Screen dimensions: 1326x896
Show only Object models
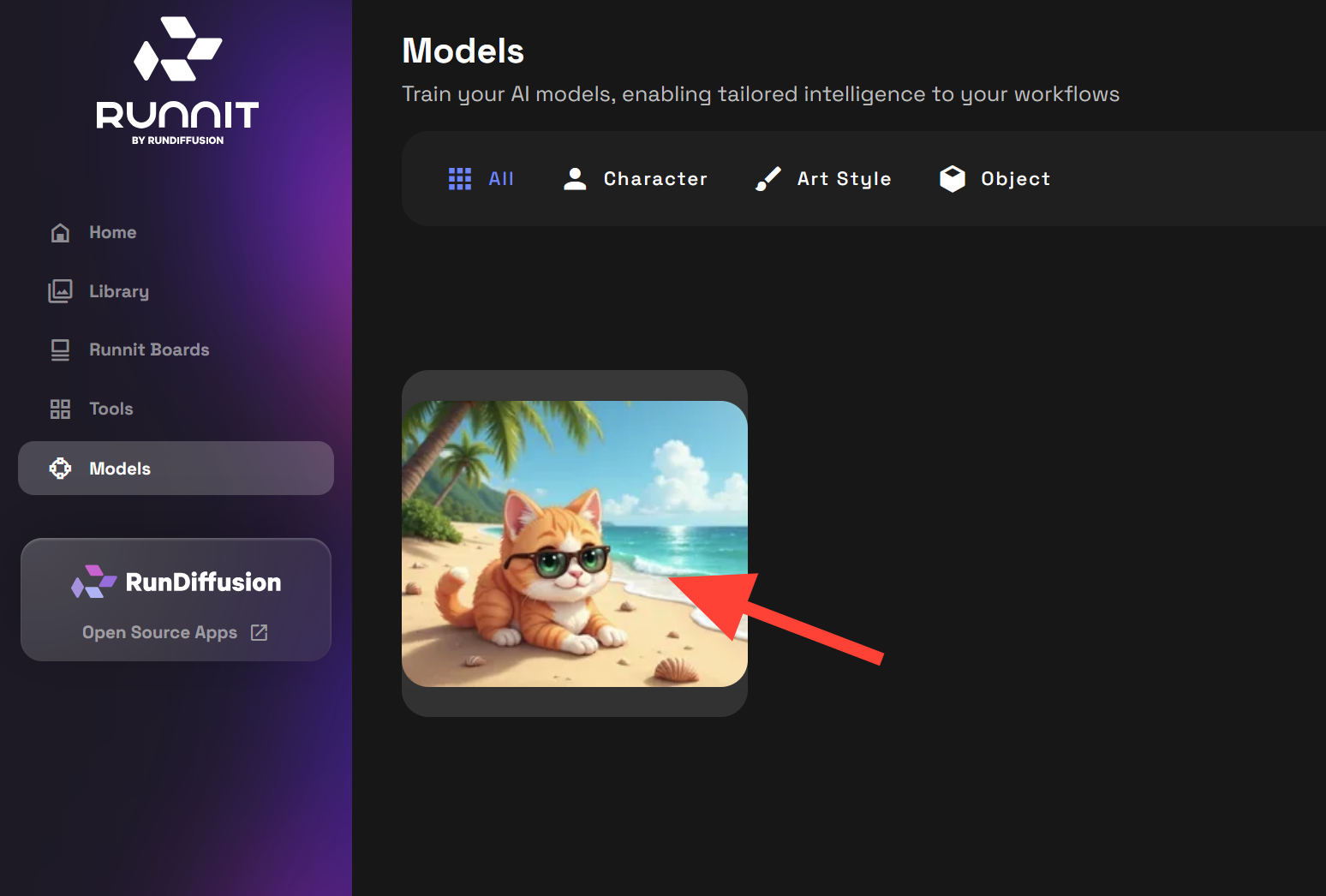[x=994, y=178]
